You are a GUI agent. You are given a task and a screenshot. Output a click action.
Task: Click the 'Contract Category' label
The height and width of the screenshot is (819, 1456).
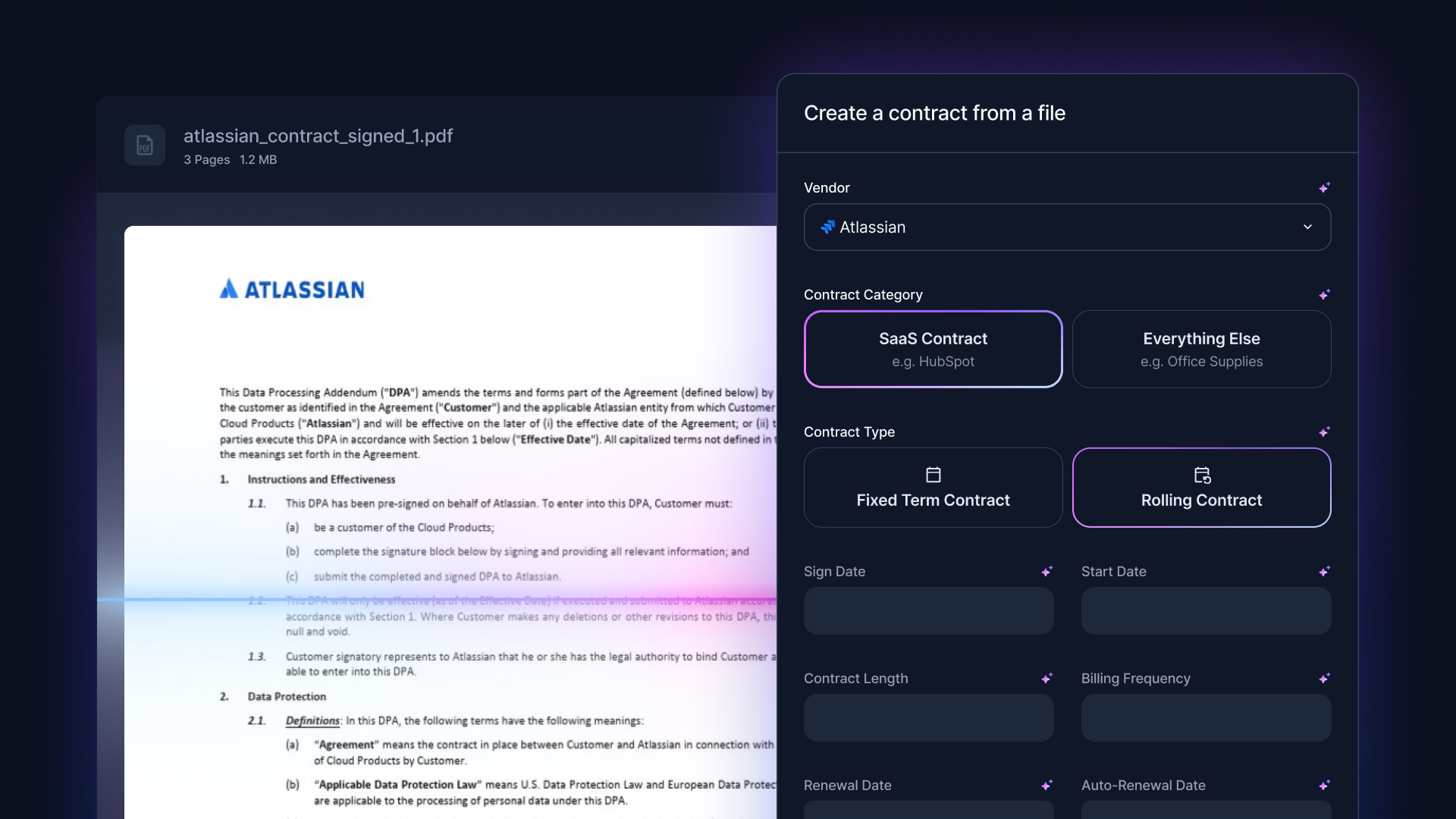tap(863, 294)
